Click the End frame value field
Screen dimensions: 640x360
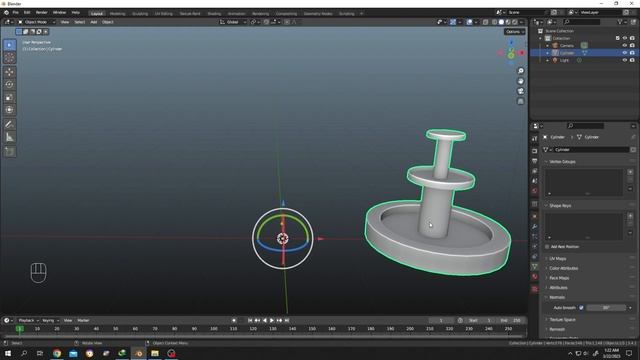click(x=512, y=320)
